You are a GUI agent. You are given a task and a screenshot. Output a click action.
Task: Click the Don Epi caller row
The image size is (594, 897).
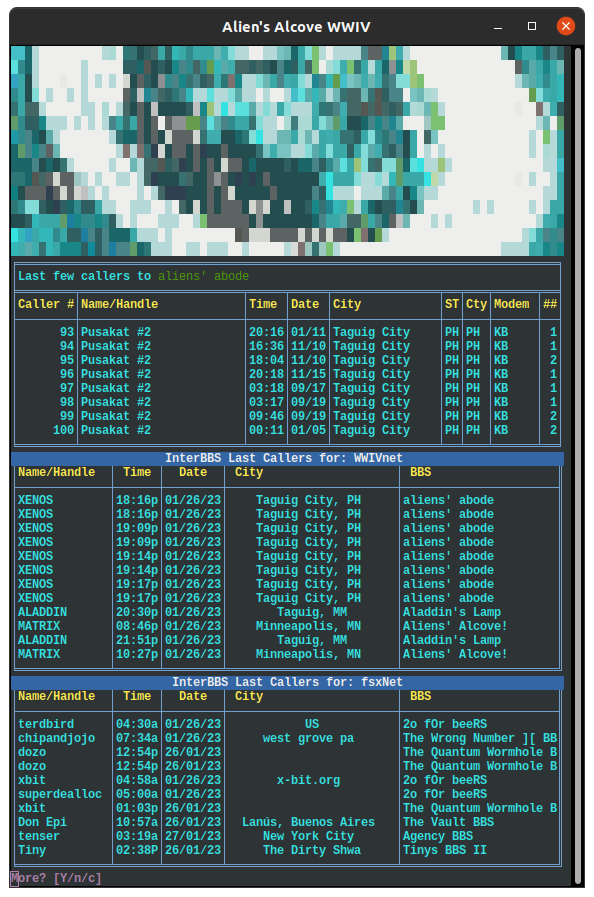(287, 822)
